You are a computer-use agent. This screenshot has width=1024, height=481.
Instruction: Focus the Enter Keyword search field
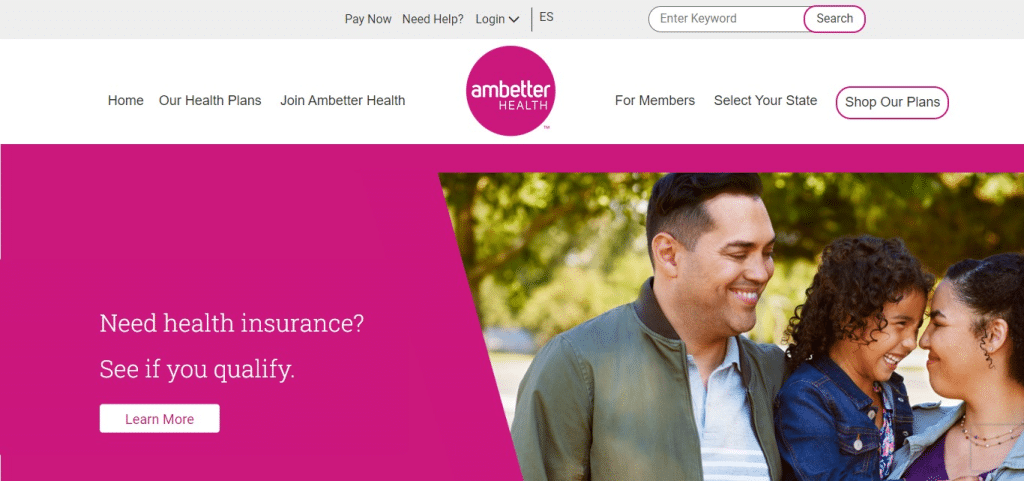coord(727,19)
